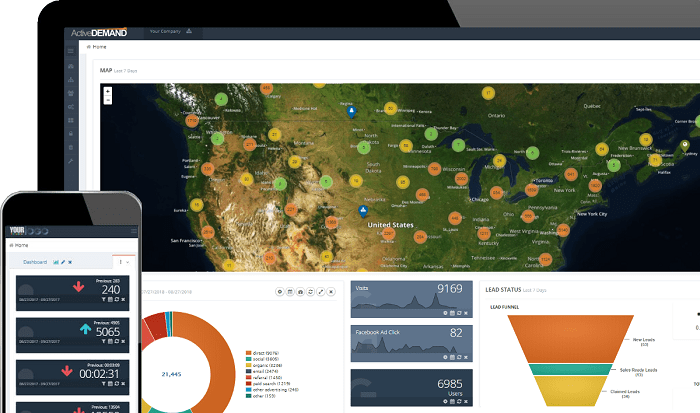Open the calendar date picker on donut chart
This screenshot has width=700, height=413.
291,290
